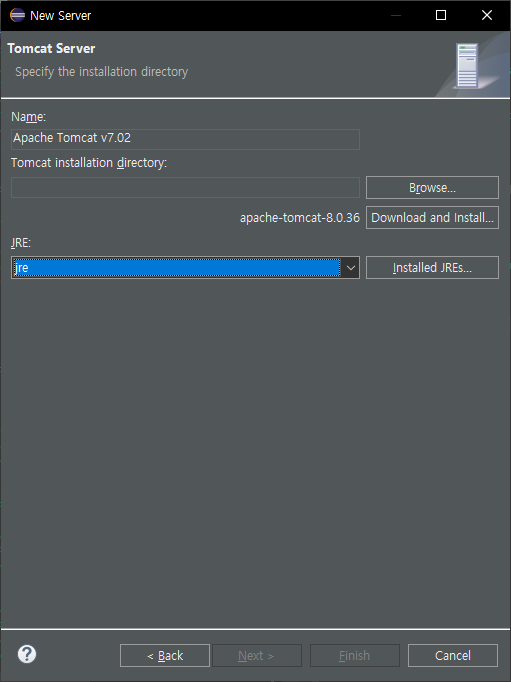Cancel the New Server wizard
Image resolution: width=511 pixels, height=682 pixels.
(453, 655)
